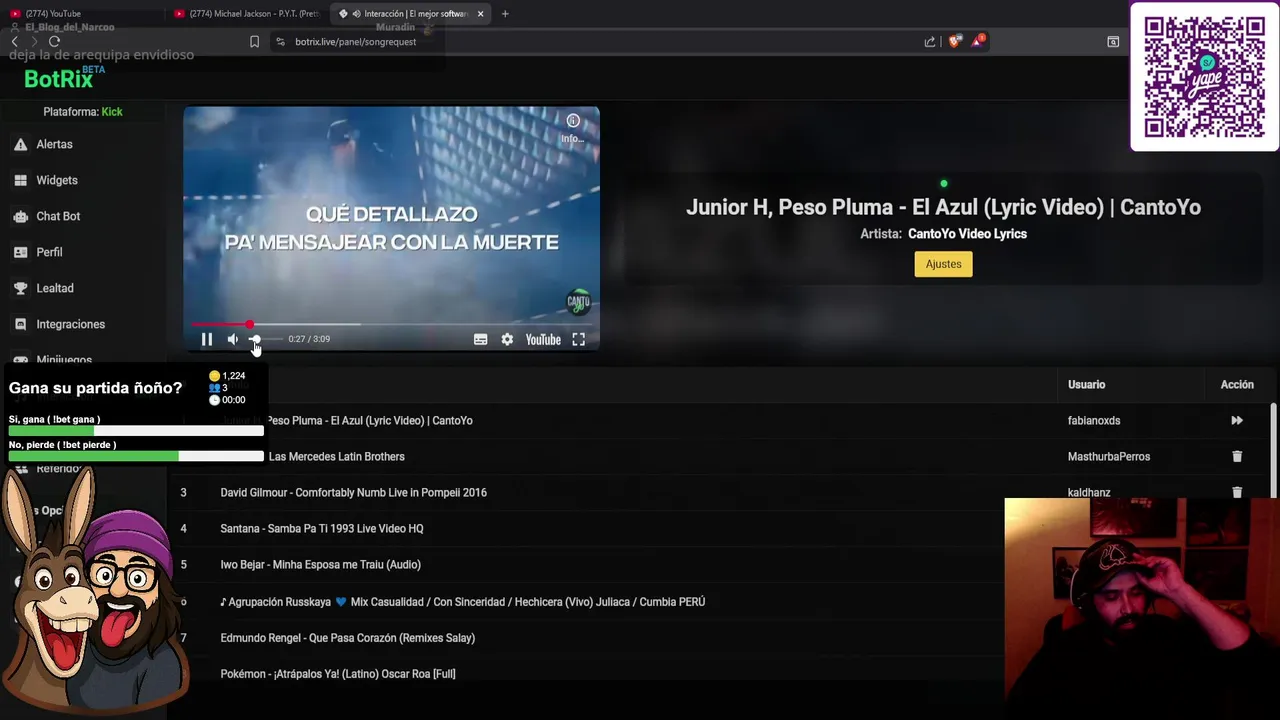Viewport: 1280px width, 720px height.
Task: Open the video Info icon
Action: pos(573,121)
